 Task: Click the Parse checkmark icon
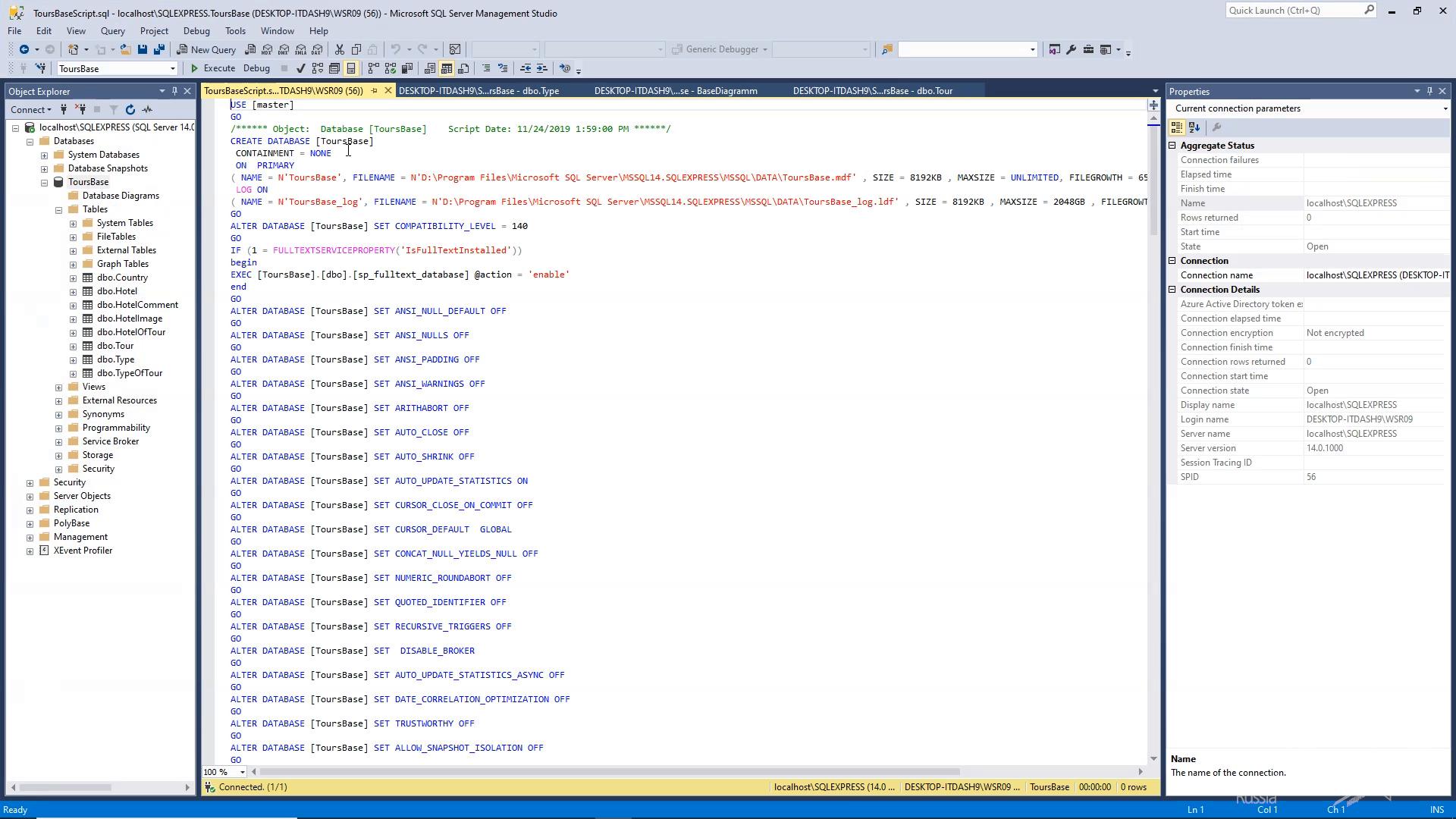pyautogui.click(x=301, y=68)
